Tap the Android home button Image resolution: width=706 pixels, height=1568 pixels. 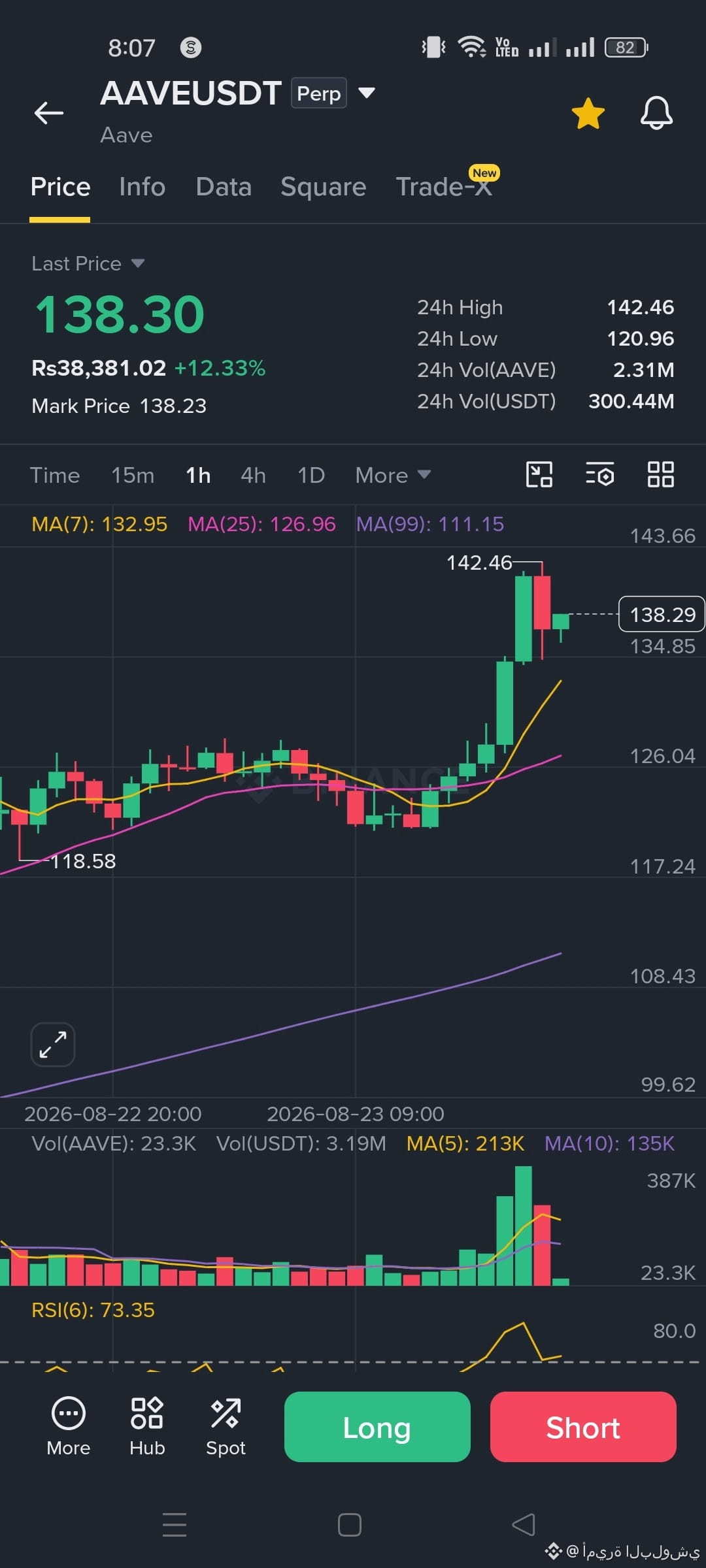350,1525
